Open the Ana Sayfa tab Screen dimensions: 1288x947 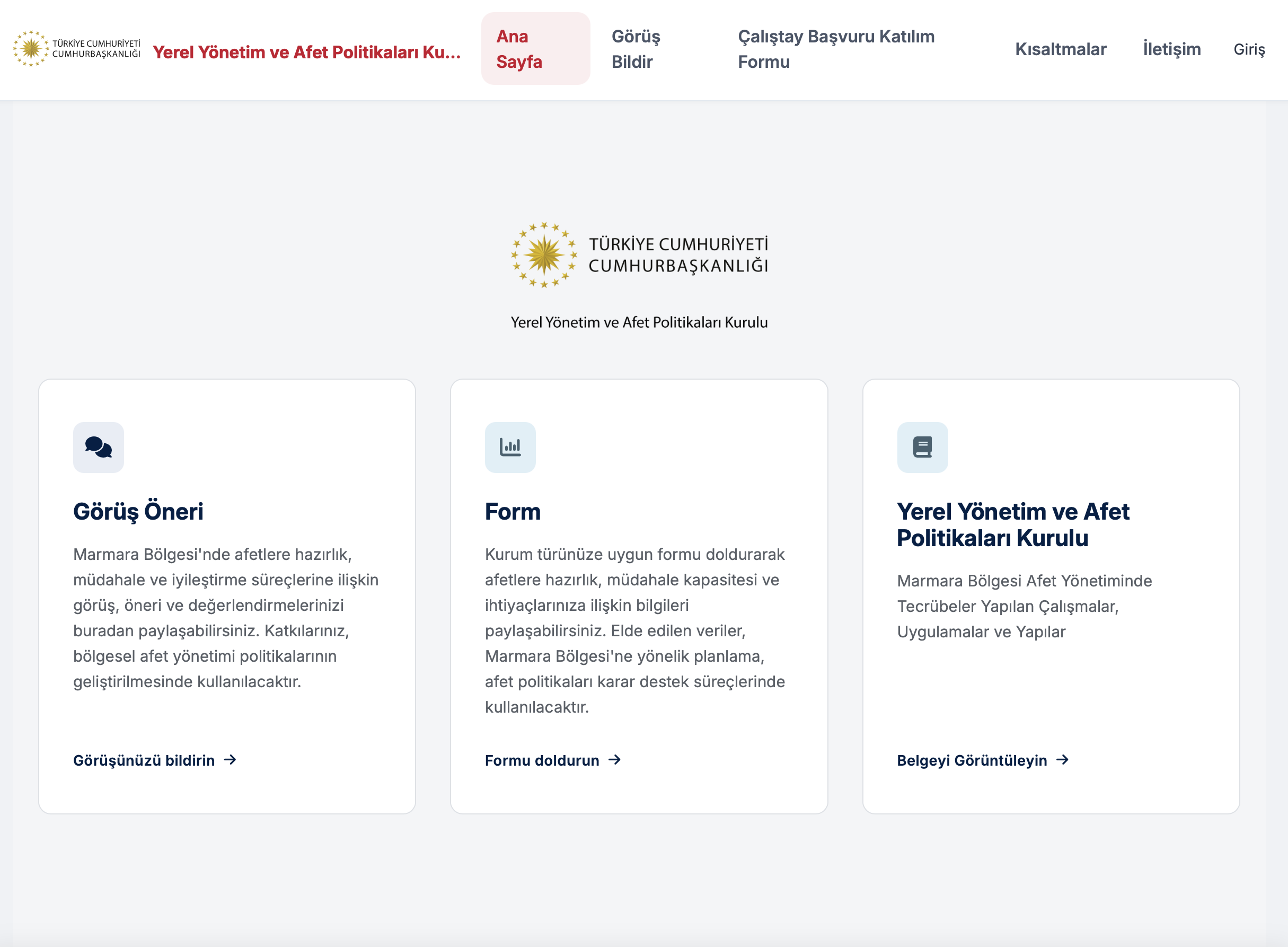point(536,49)
